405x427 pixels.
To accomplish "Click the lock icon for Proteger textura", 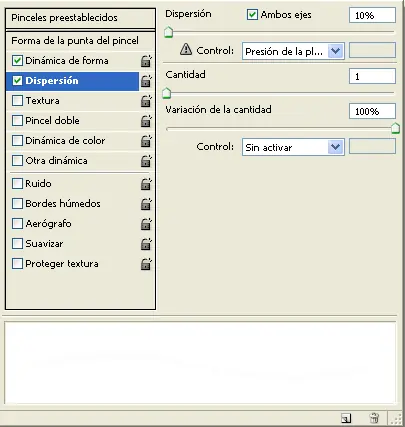I will [146, 264].
